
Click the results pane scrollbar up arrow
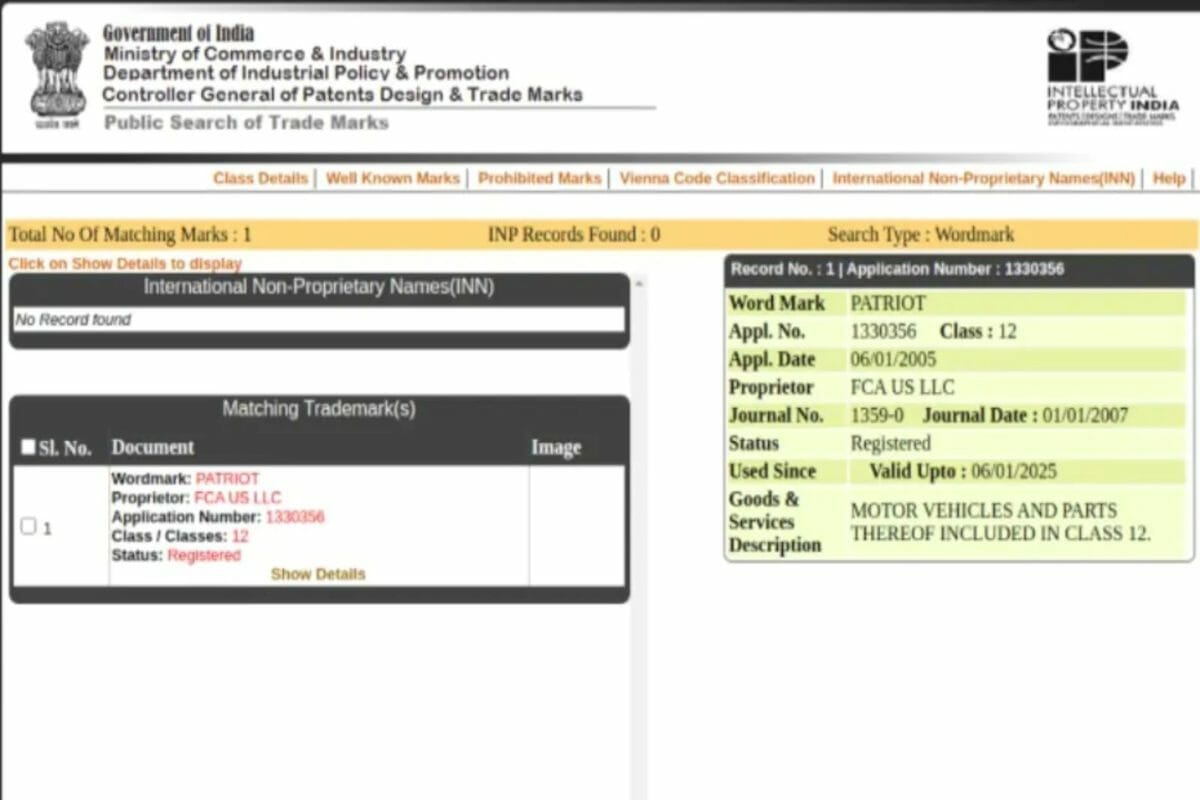[x=639, y=283]
